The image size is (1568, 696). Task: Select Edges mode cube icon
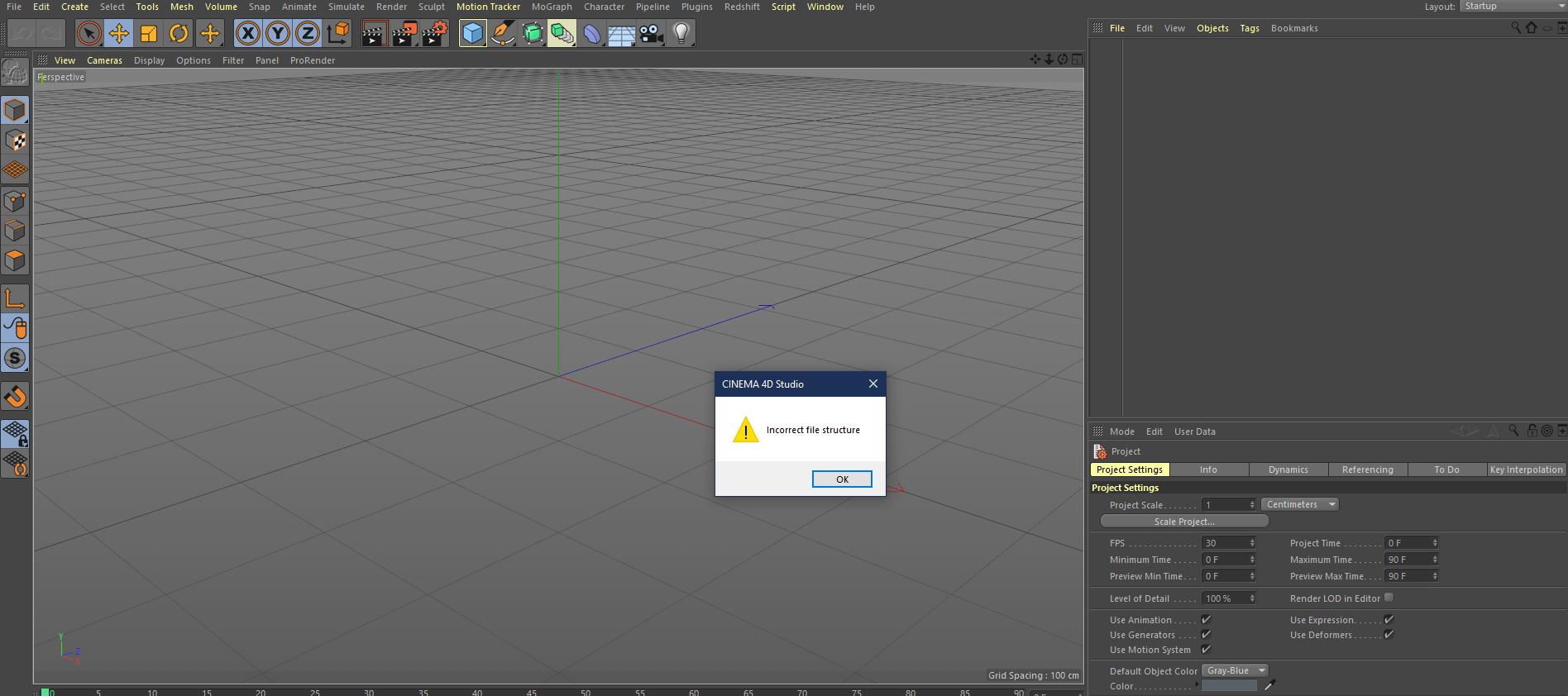[x=15, y=231]
